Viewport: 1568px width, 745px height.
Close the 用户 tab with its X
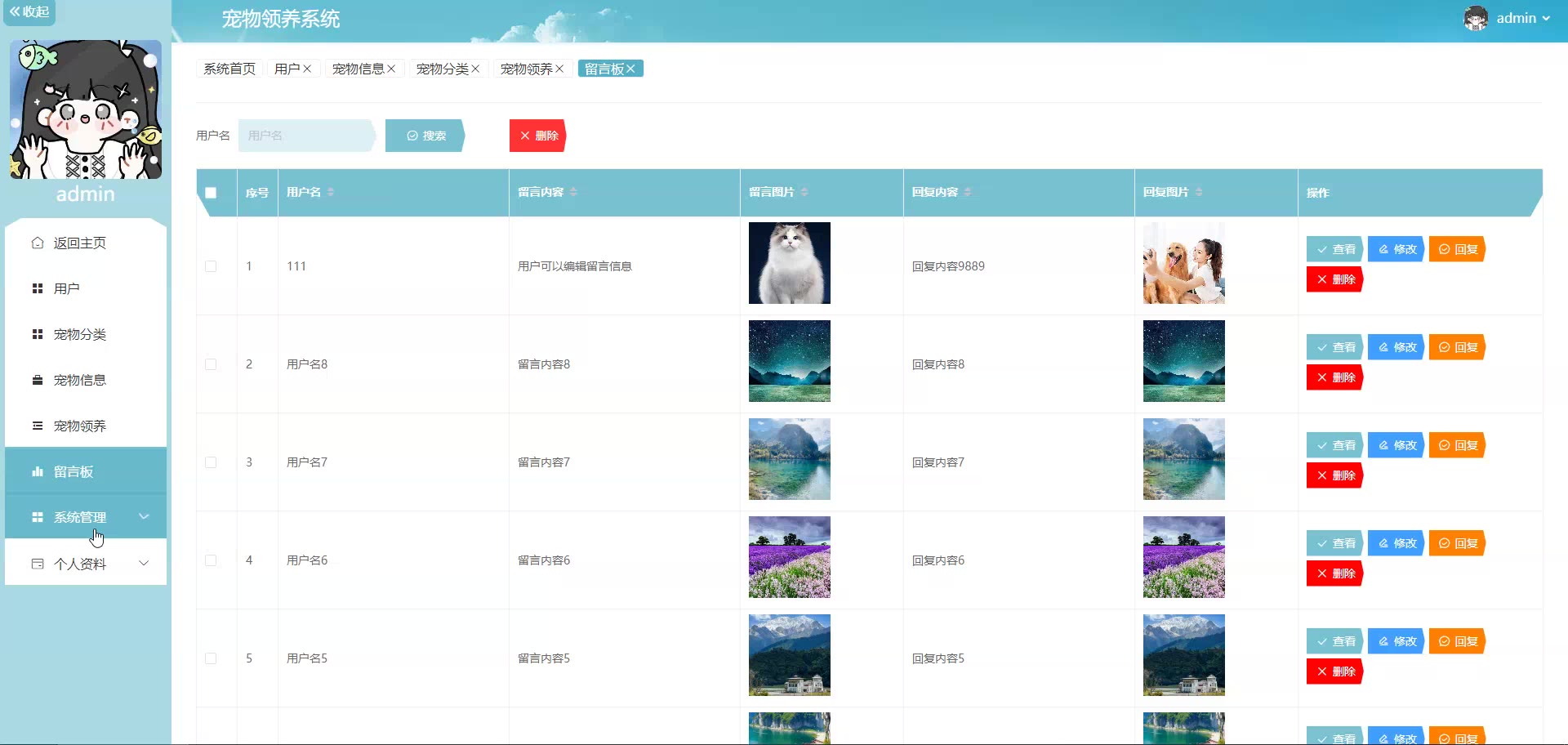pos(307,69)
